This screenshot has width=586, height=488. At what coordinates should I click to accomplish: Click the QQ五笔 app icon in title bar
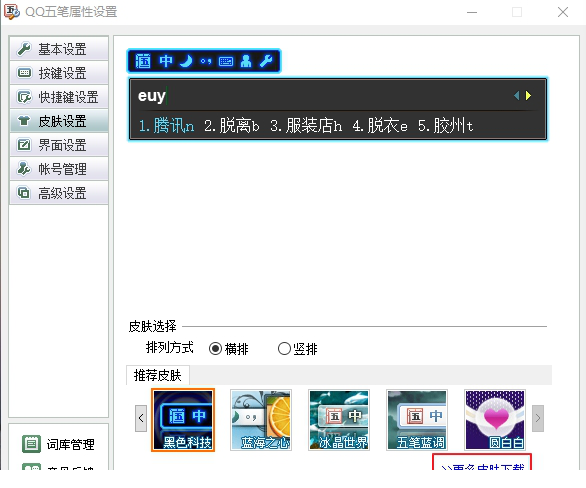click(x=12, y=12)
